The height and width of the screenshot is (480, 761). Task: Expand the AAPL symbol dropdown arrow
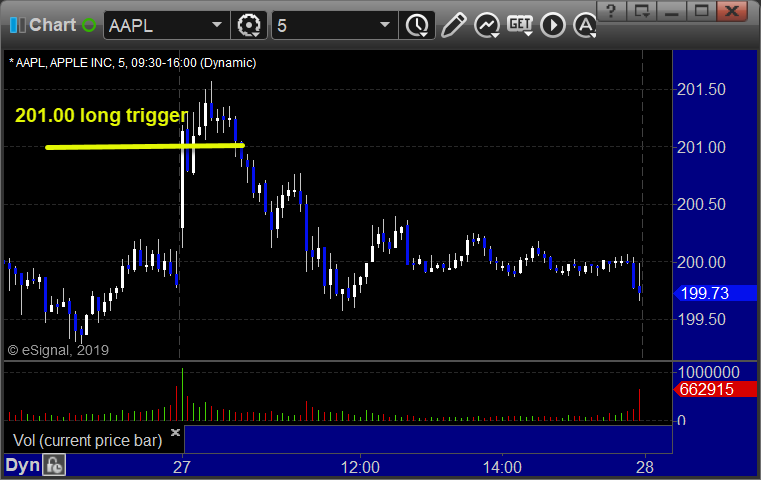point(217,25)
